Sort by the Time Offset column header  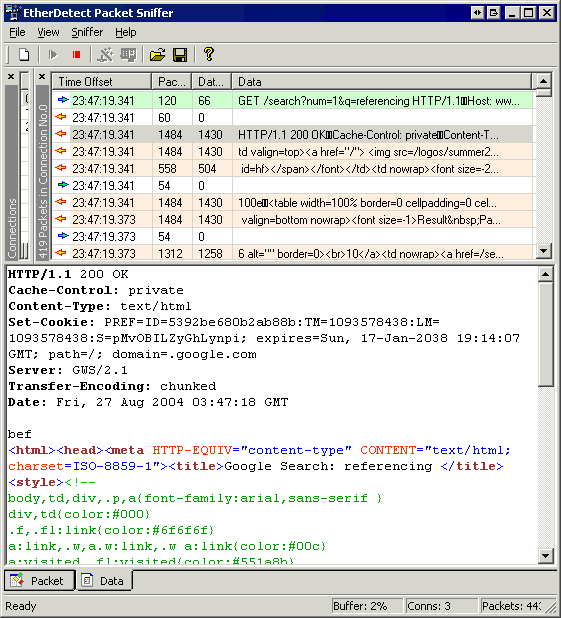tap(102, 82)
